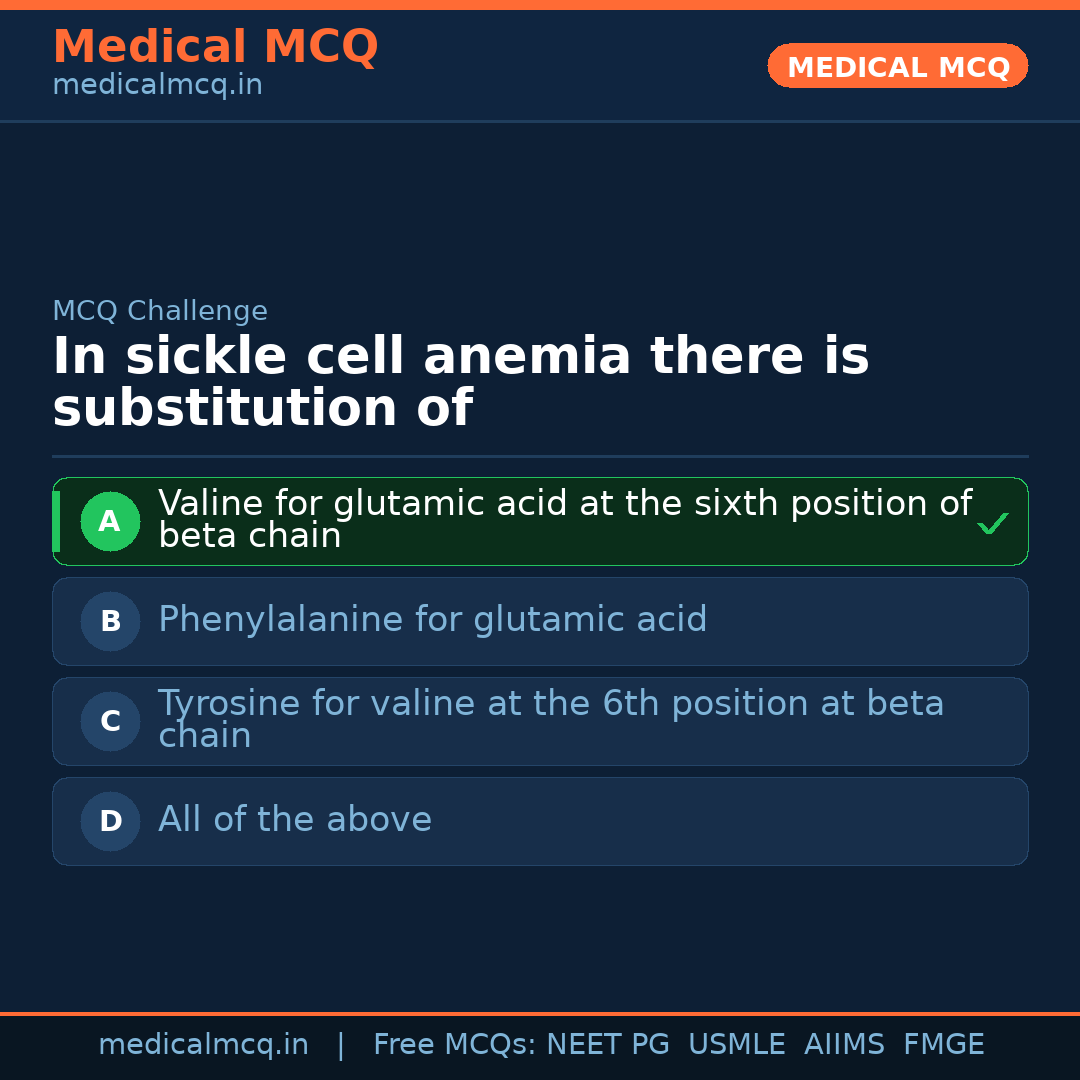Click the 'MCQ Challenge' label
The image size is (1080, 1080).
[160, 311]
